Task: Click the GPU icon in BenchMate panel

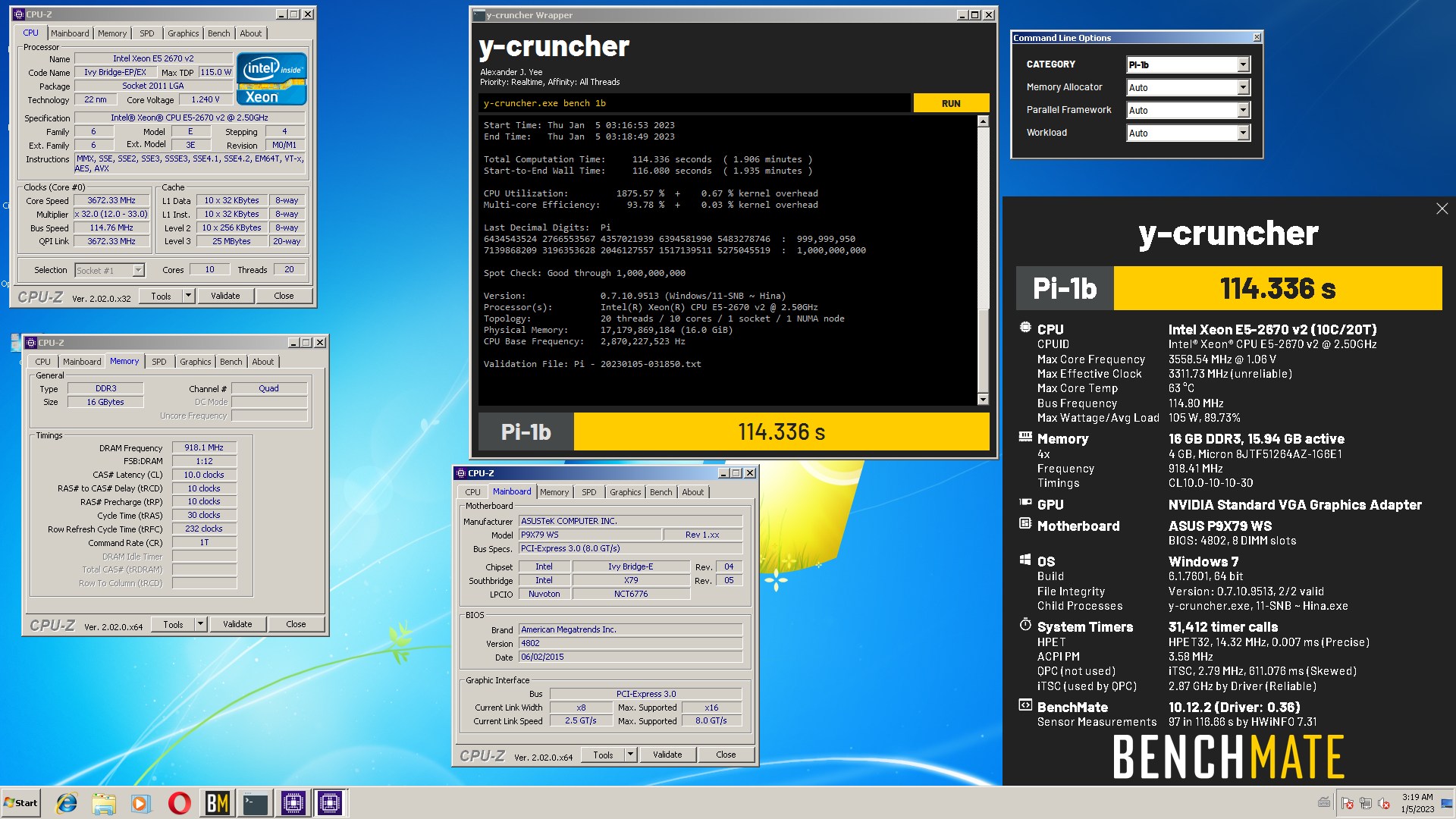Action: pos(1025,503)
